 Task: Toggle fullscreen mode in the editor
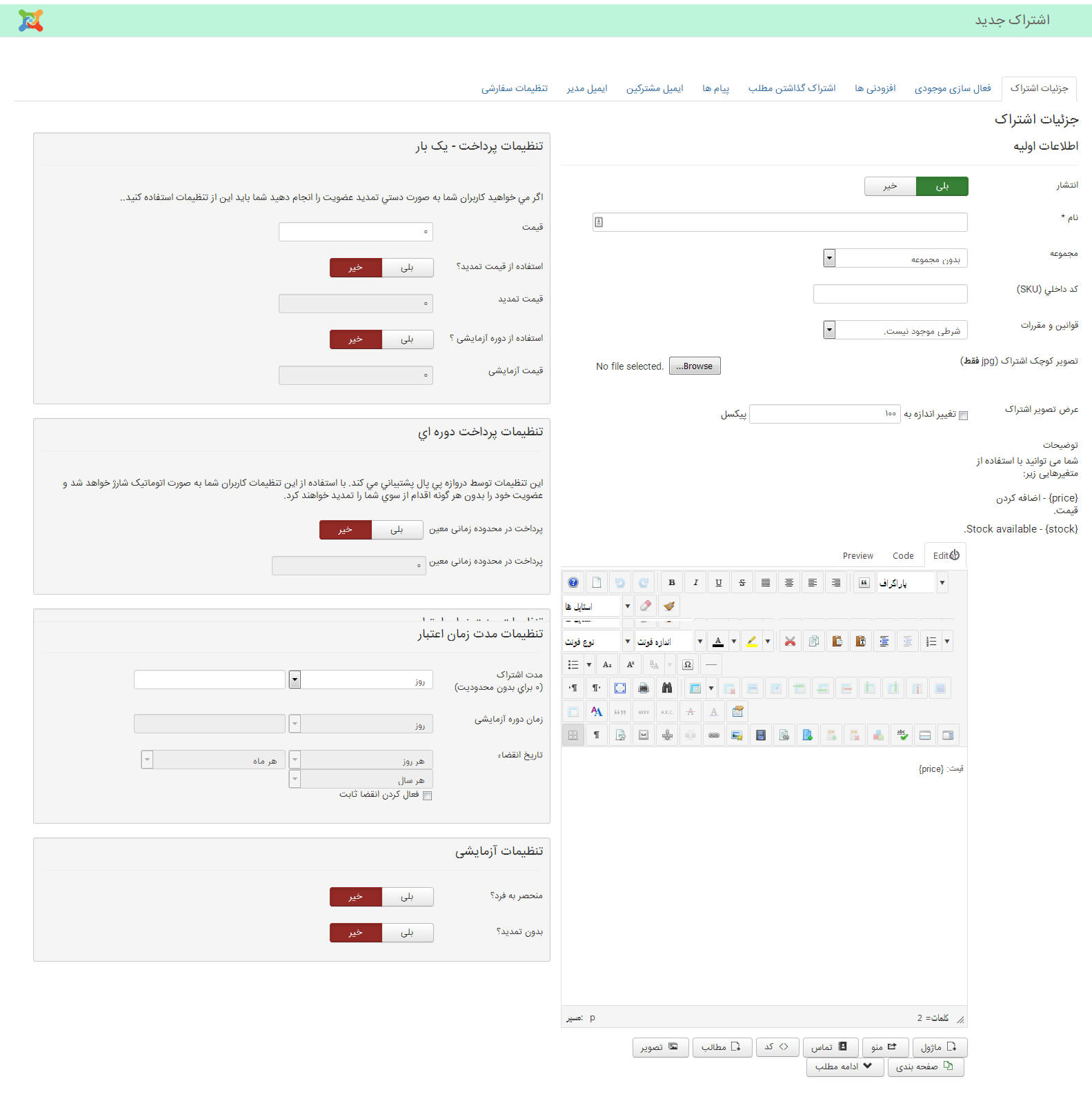click(x=619, y=688)
